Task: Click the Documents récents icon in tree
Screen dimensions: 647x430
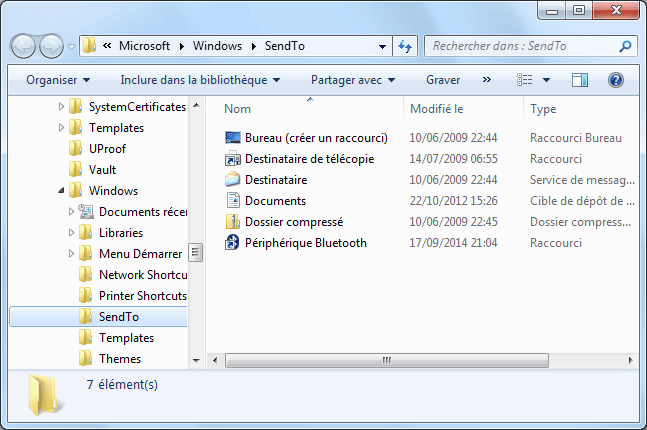Action: coord(86,211)
